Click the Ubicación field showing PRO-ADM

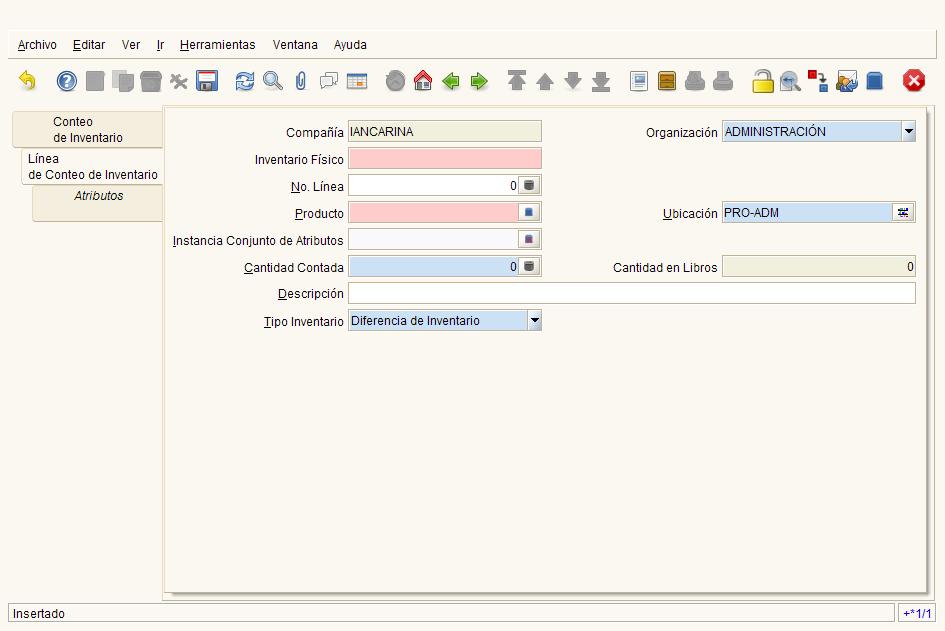(x=807, y=212)
